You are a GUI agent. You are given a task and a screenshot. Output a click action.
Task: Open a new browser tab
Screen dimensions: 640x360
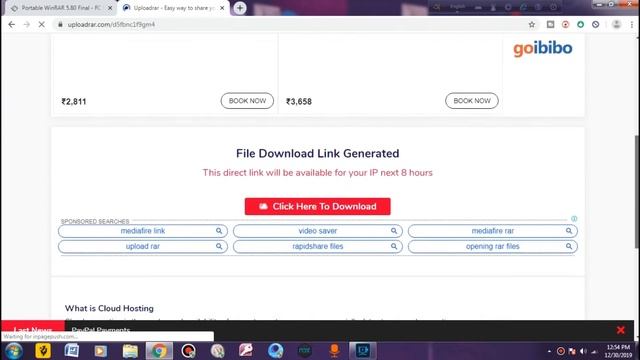[x=240, y=8]
